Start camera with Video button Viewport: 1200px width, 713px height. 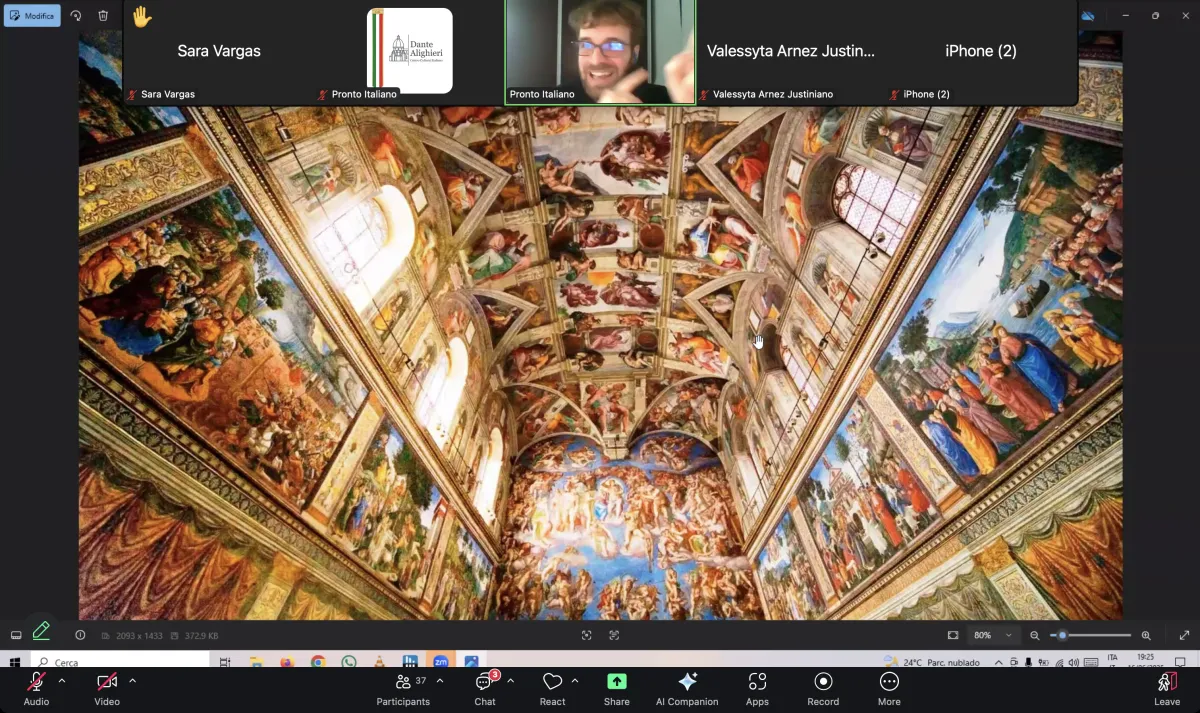tap(107, 688)
